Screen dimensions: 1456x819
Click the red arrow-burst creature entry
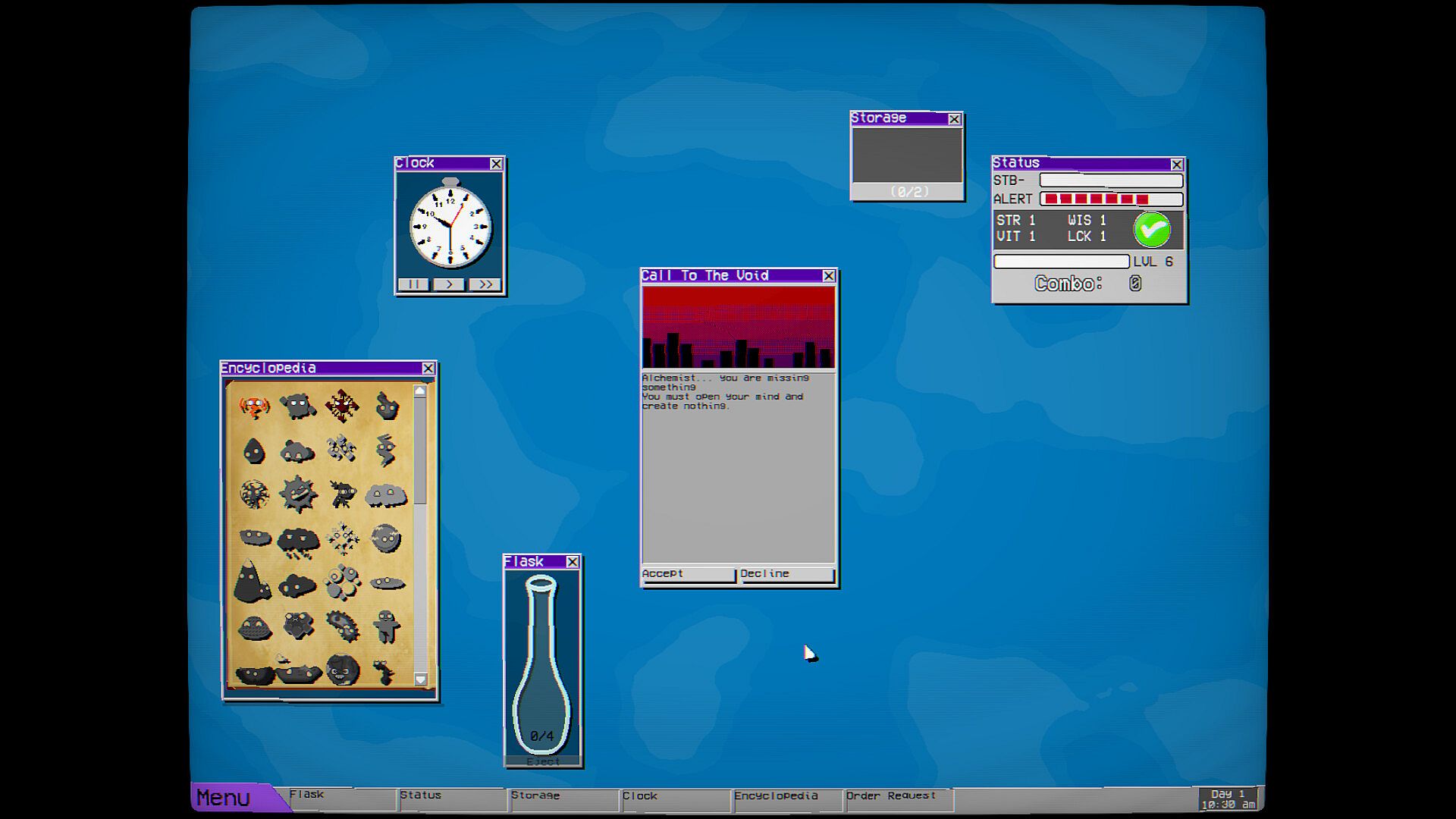[342, 406]
